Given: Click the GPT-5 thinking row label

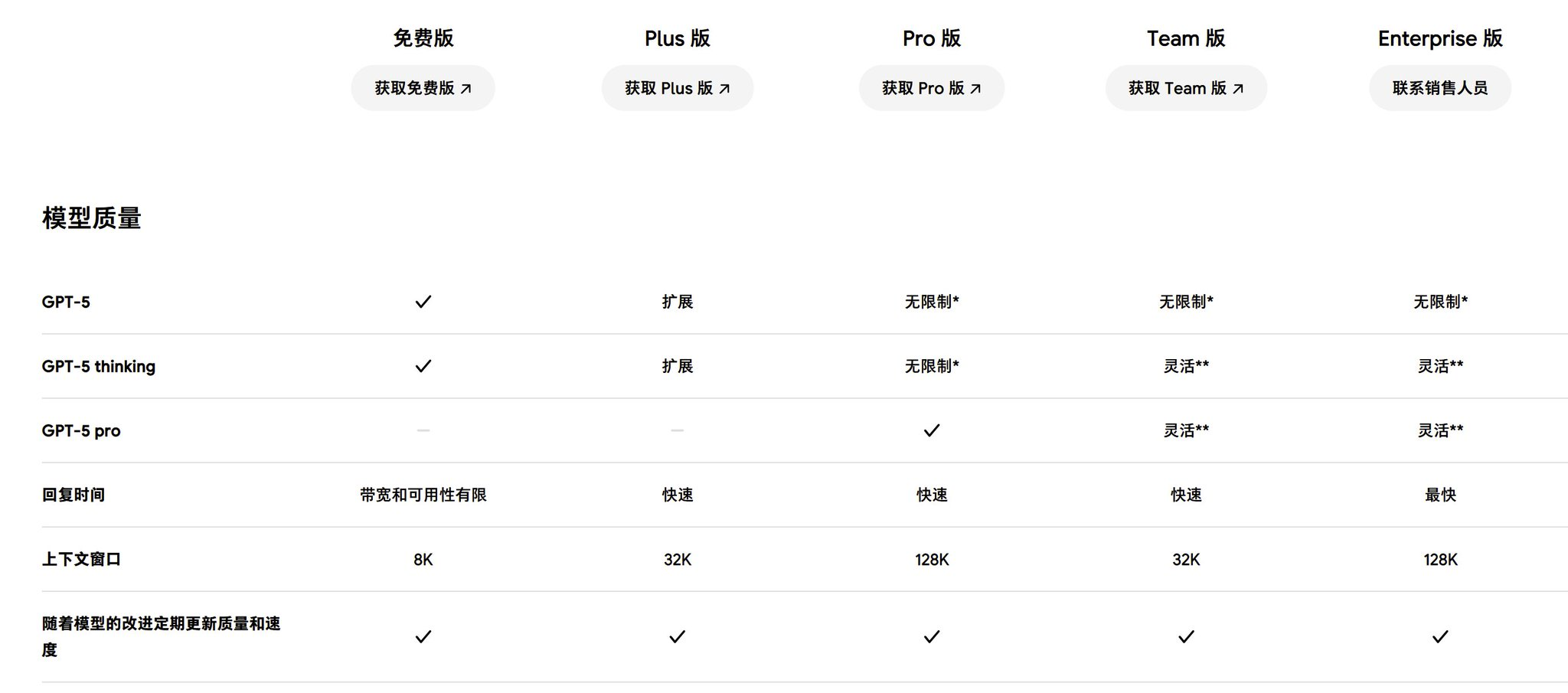Looking at the screenshot, I should click(x=100, y=366).
